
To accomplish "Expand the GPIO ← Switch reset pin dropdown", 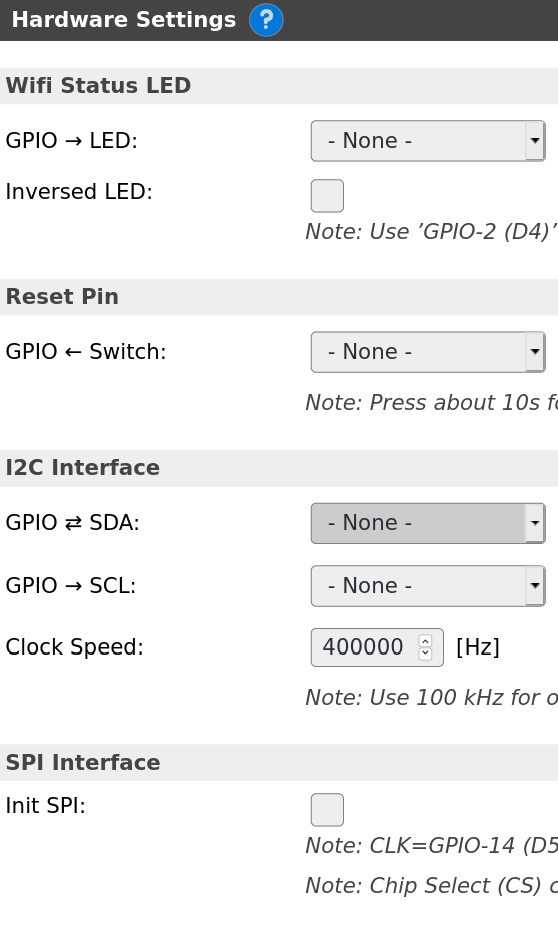I will click(x=428, y=351).
